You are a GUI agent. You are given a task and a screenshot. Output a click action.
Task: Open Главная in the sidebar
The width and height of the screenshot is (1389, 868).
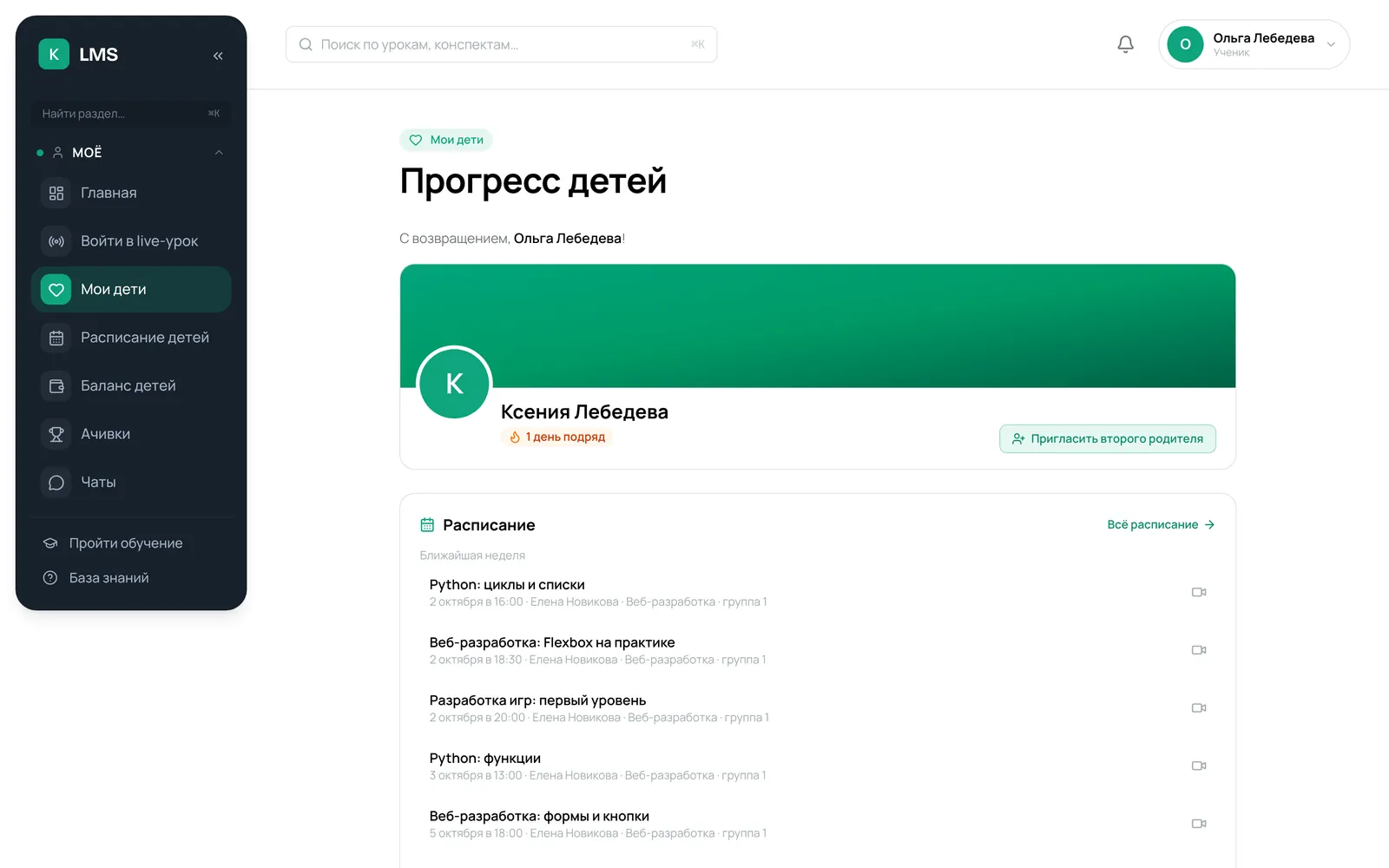[x=131, y=193]
